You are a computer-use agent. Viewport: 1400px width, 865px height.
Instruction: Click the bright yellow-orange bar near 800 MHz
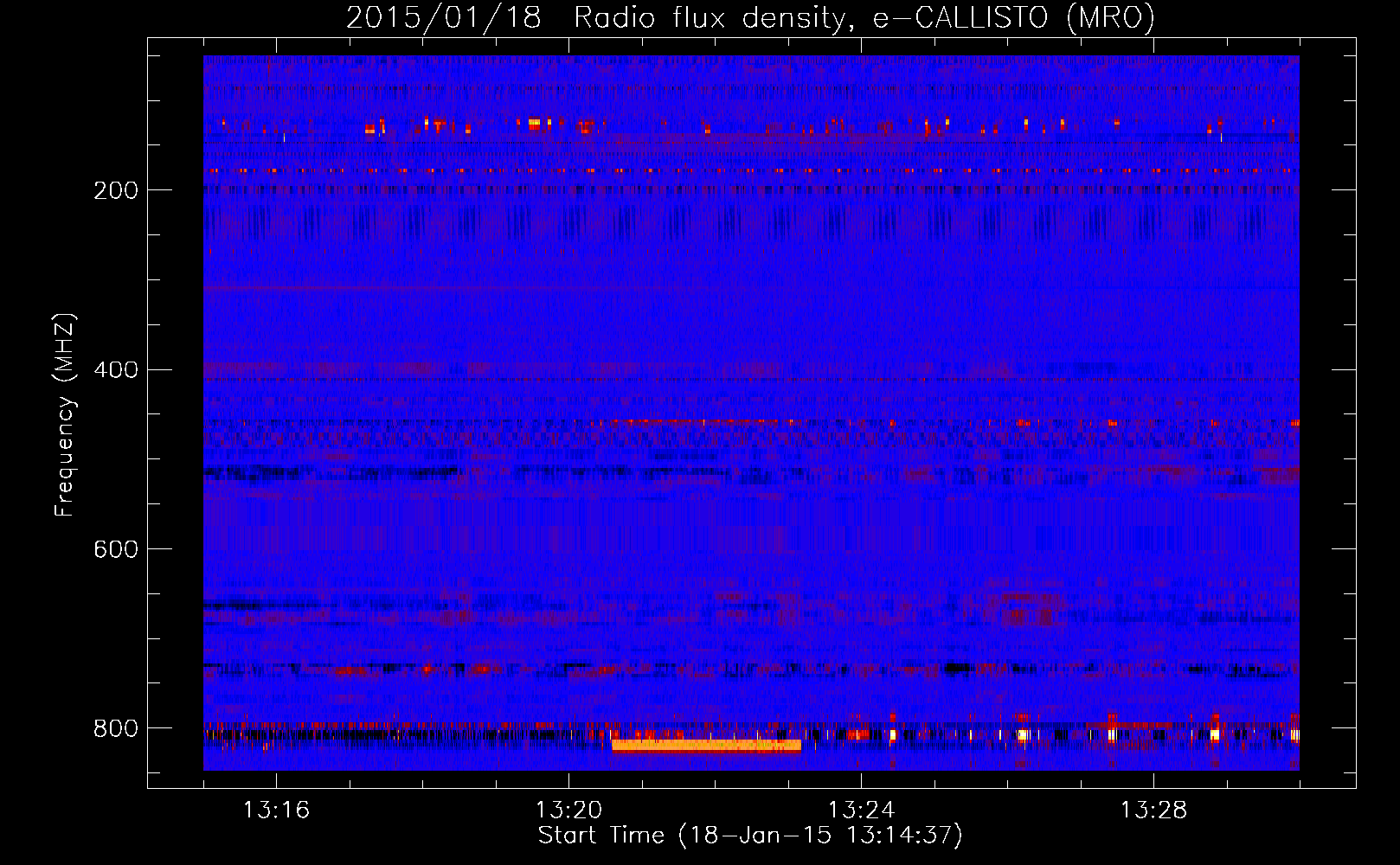coord(706,746)
